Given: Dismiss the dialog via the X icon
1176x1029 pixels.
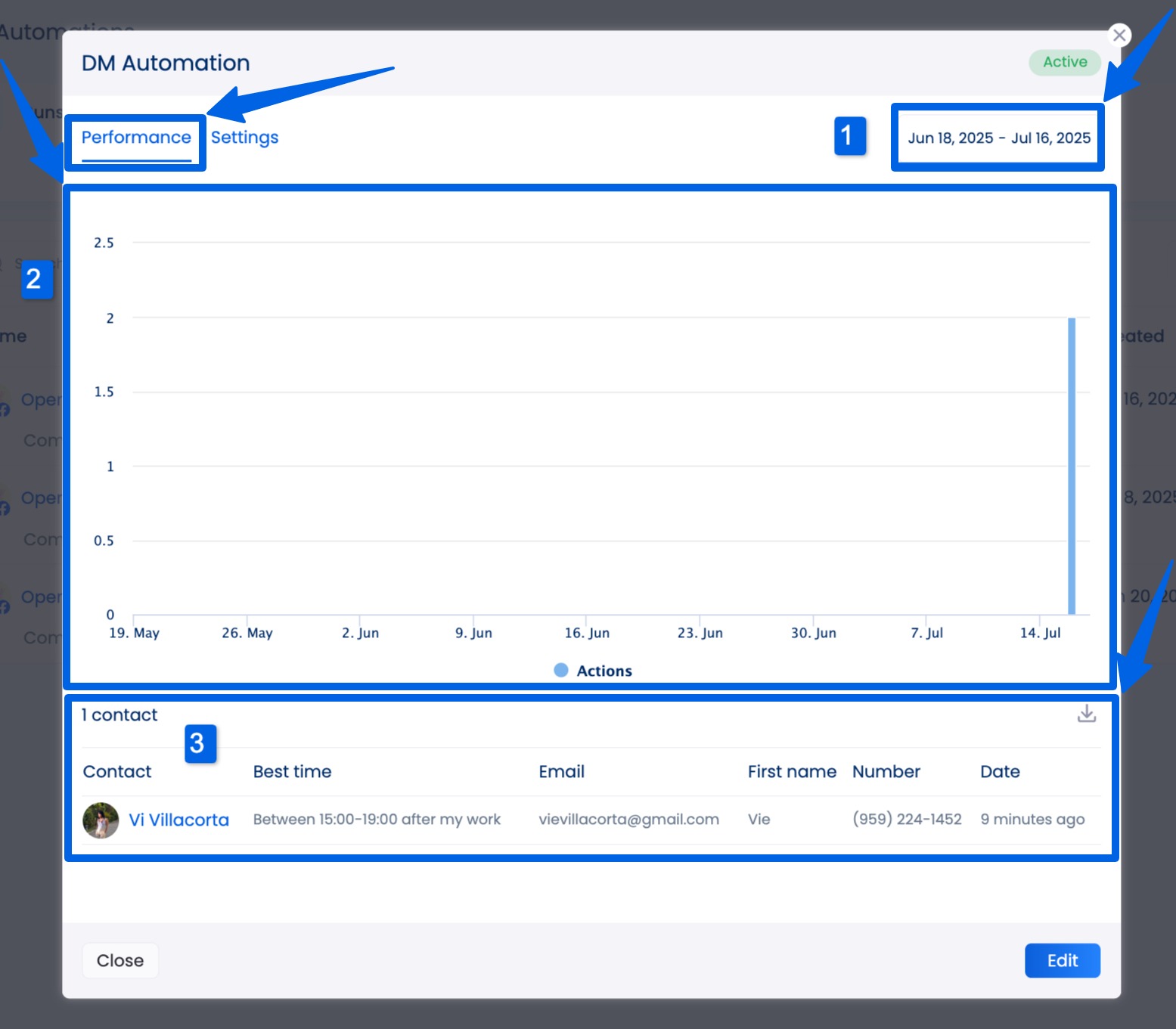Looking at the screenshot, I should 1119,35.
